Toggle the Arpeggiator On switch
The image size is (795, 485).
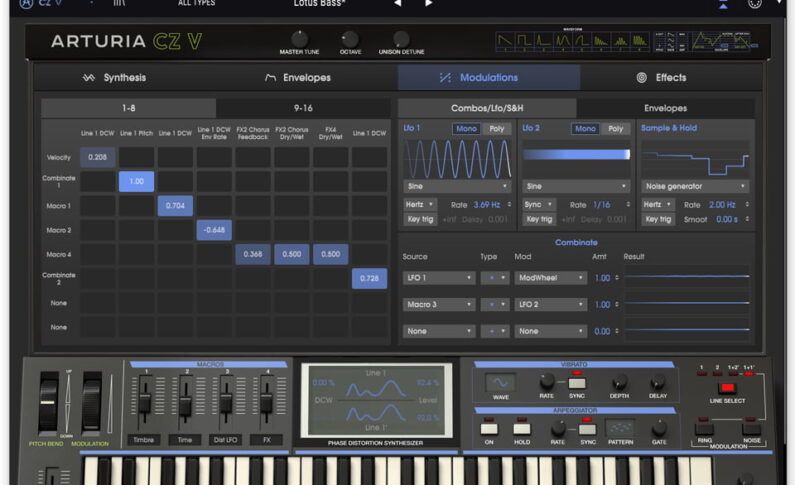(489, 429)
